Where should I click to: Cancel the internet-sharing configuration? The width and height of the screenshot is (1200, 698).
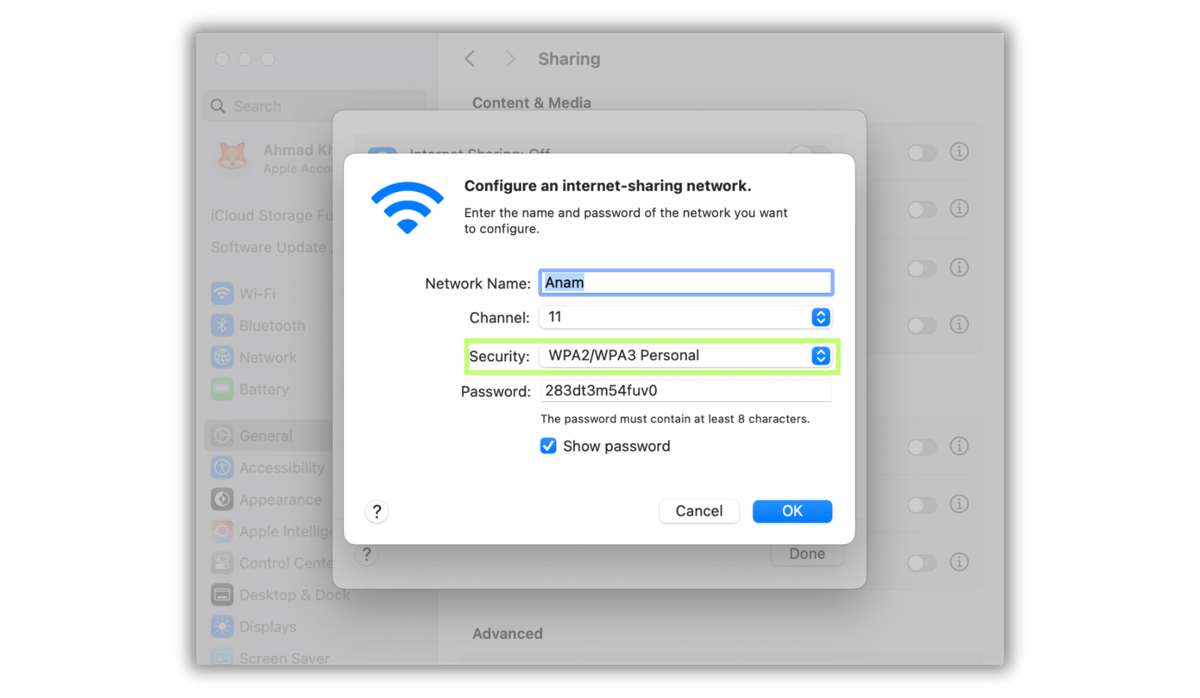pos(699,511)
